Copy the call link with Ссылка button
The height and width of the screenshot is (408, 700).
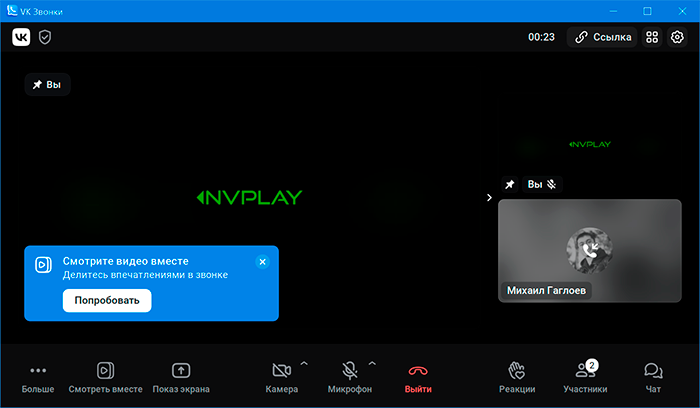(602, 37)
